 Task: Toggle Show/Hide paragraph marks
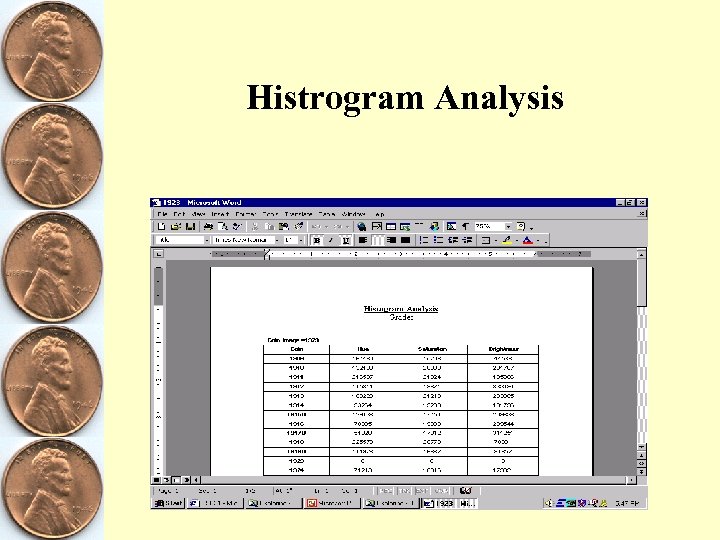(x=465, y=226)
